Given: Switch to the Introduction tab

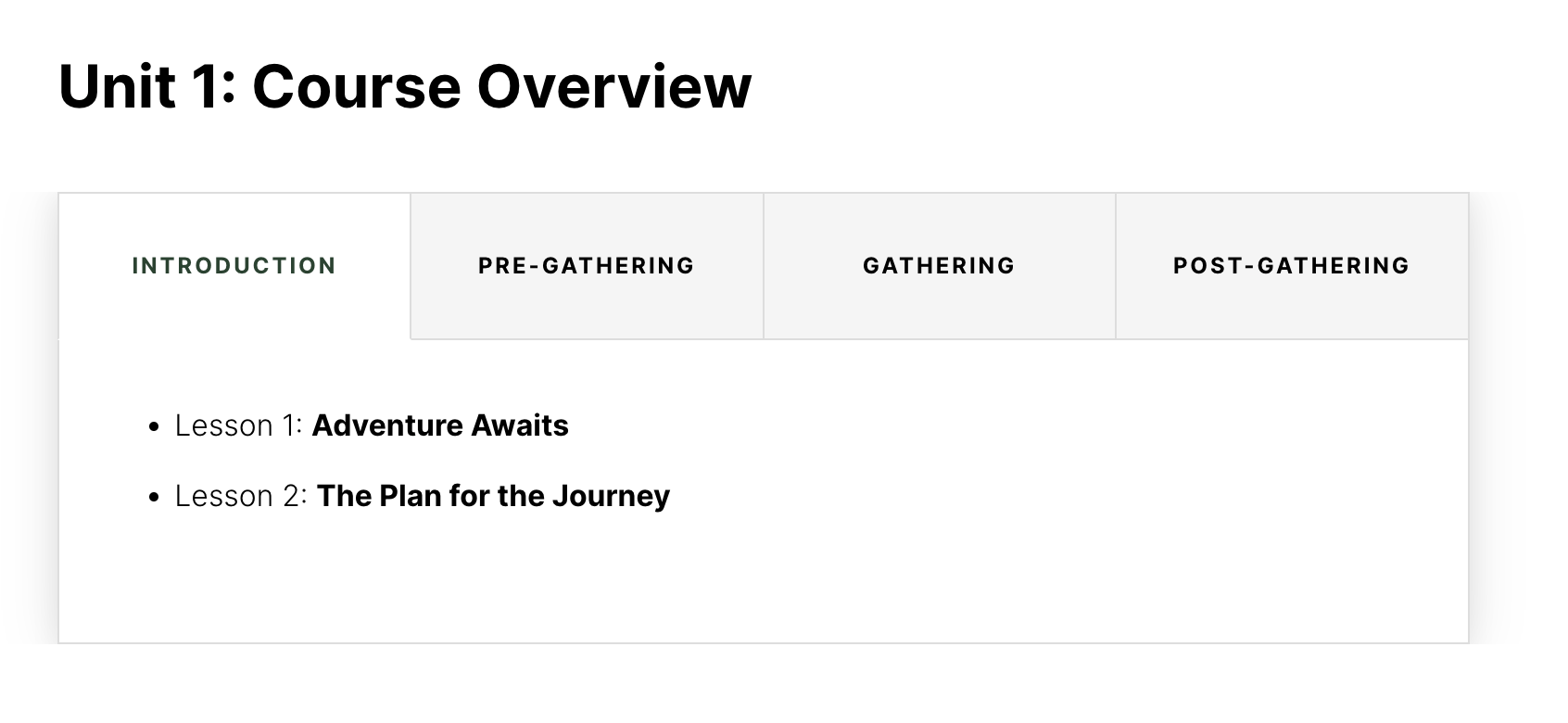Looking at the screenshot, I should tap(234, 266).
